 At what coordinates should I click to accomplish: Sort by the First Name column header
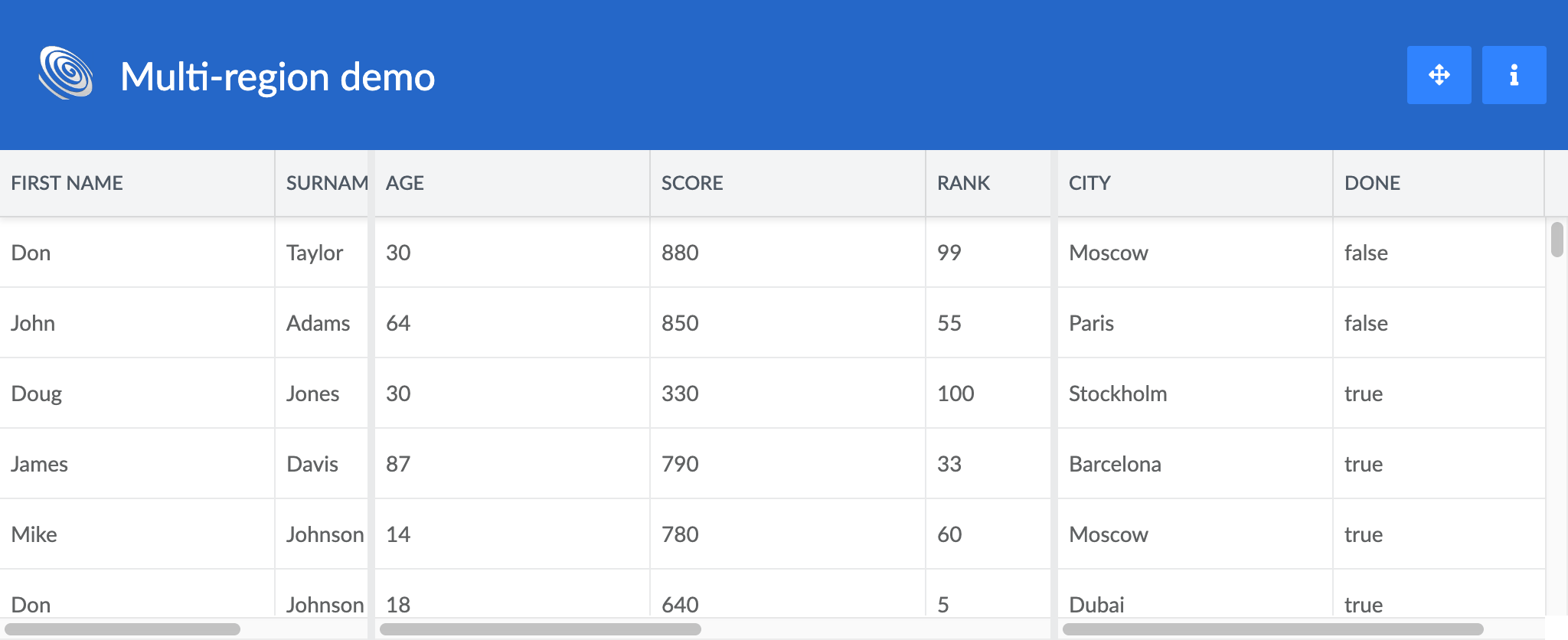pyautogui.click(x=67, y=183)
